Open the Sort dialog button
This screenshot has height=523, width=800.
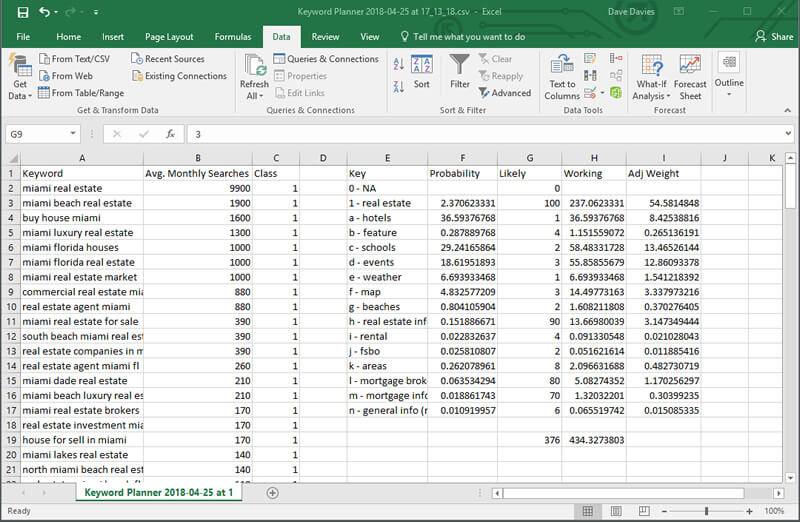[x=422, y=70]
